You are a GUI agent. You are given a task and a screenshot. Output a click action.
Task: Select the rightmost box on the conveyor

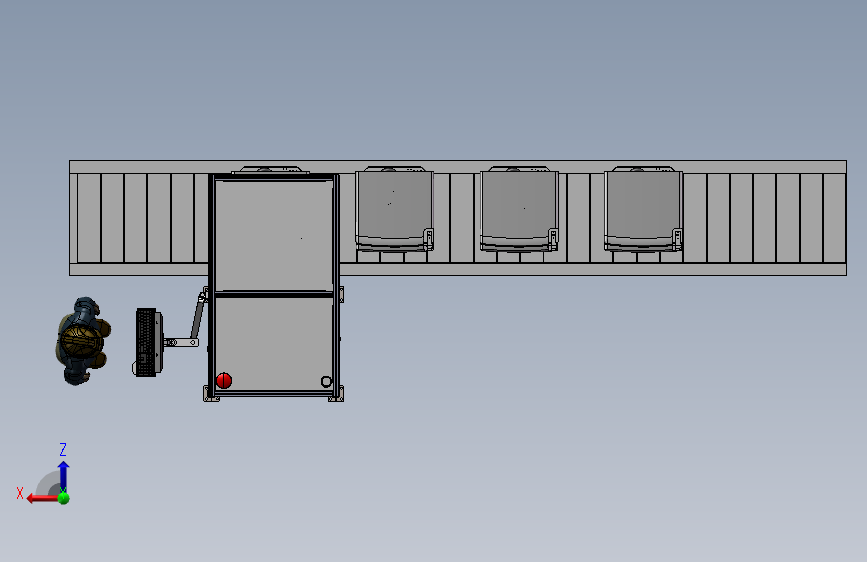click(x=644, y=209)
